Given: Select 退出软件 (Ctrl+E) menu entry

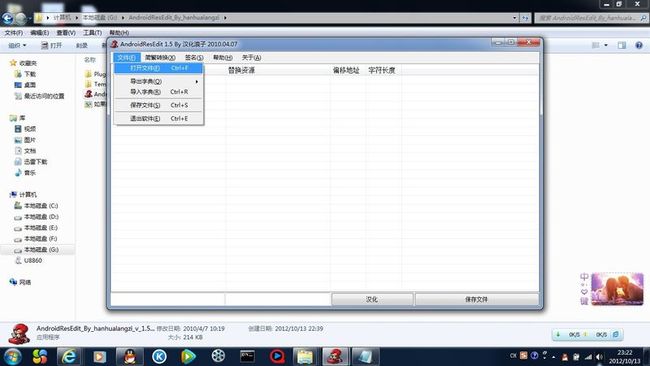Looking at the screenshot, I should (158, 119).
